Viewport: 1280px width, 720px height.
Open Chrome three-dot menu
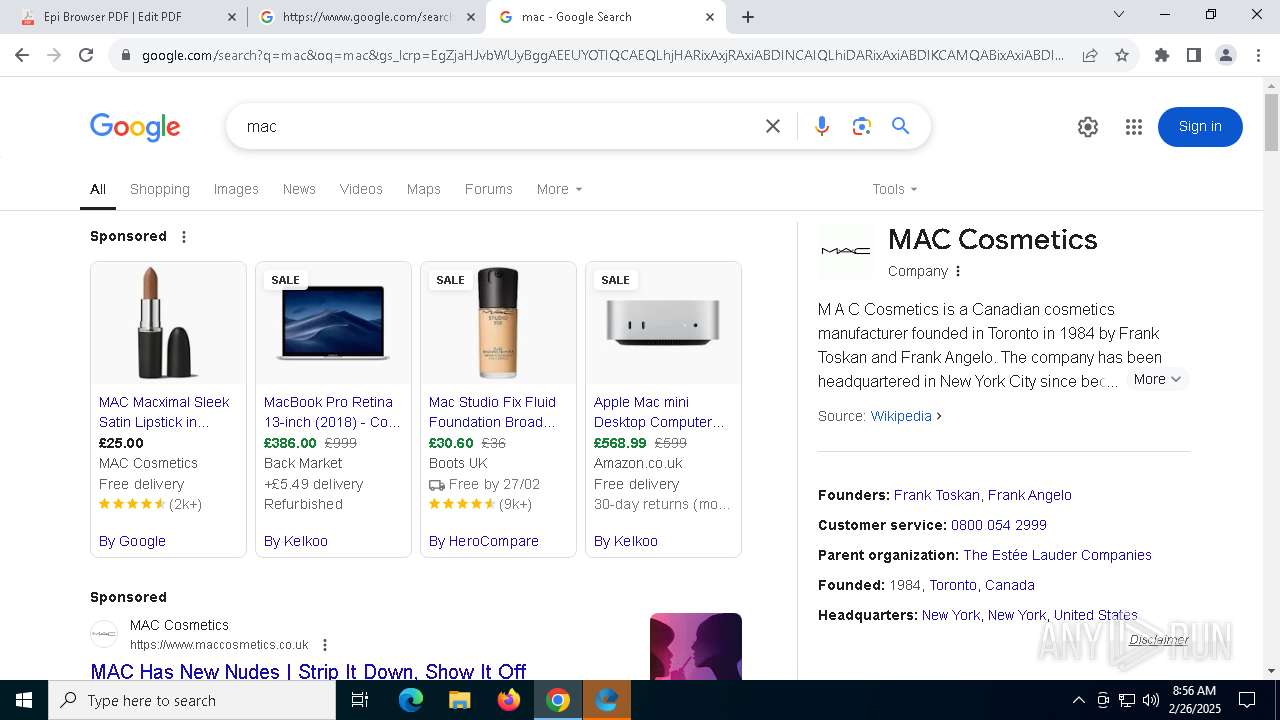[x=1258, y=55]
